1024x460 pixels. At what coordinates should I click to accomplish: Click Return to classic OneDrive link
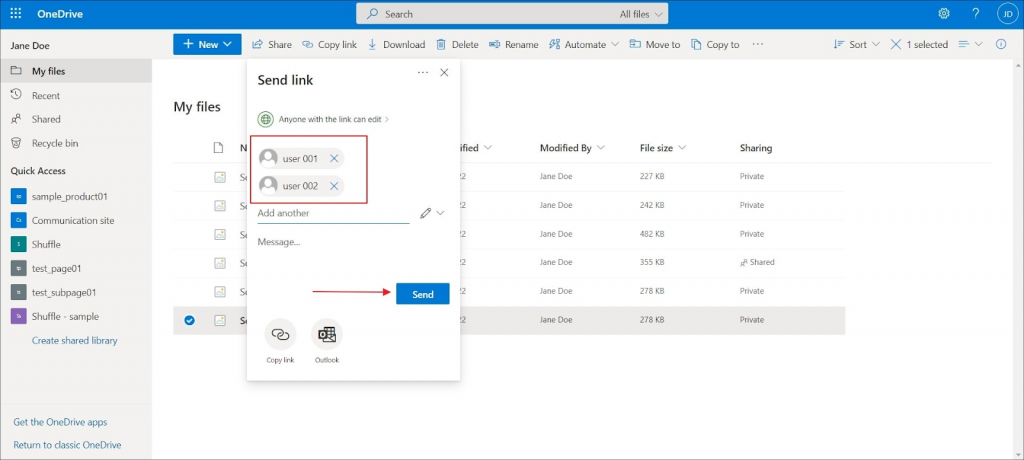pyautogui.click(x=68, y=445)
